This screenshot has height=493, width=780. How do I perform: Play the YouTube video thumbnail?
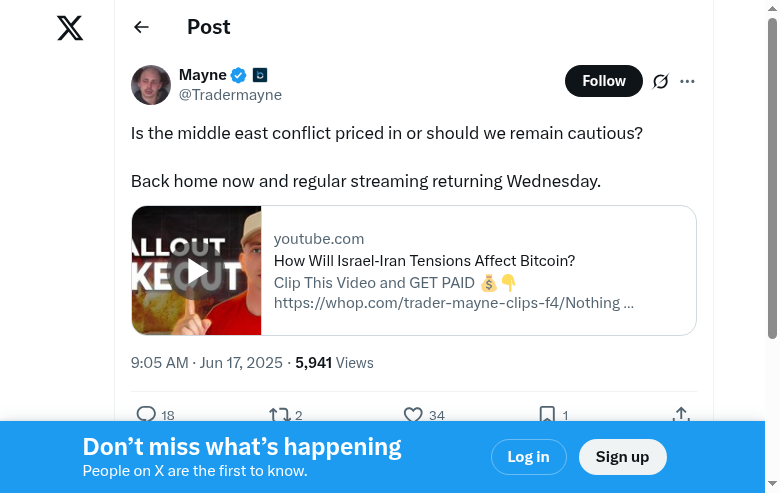(x=197, y=270)
